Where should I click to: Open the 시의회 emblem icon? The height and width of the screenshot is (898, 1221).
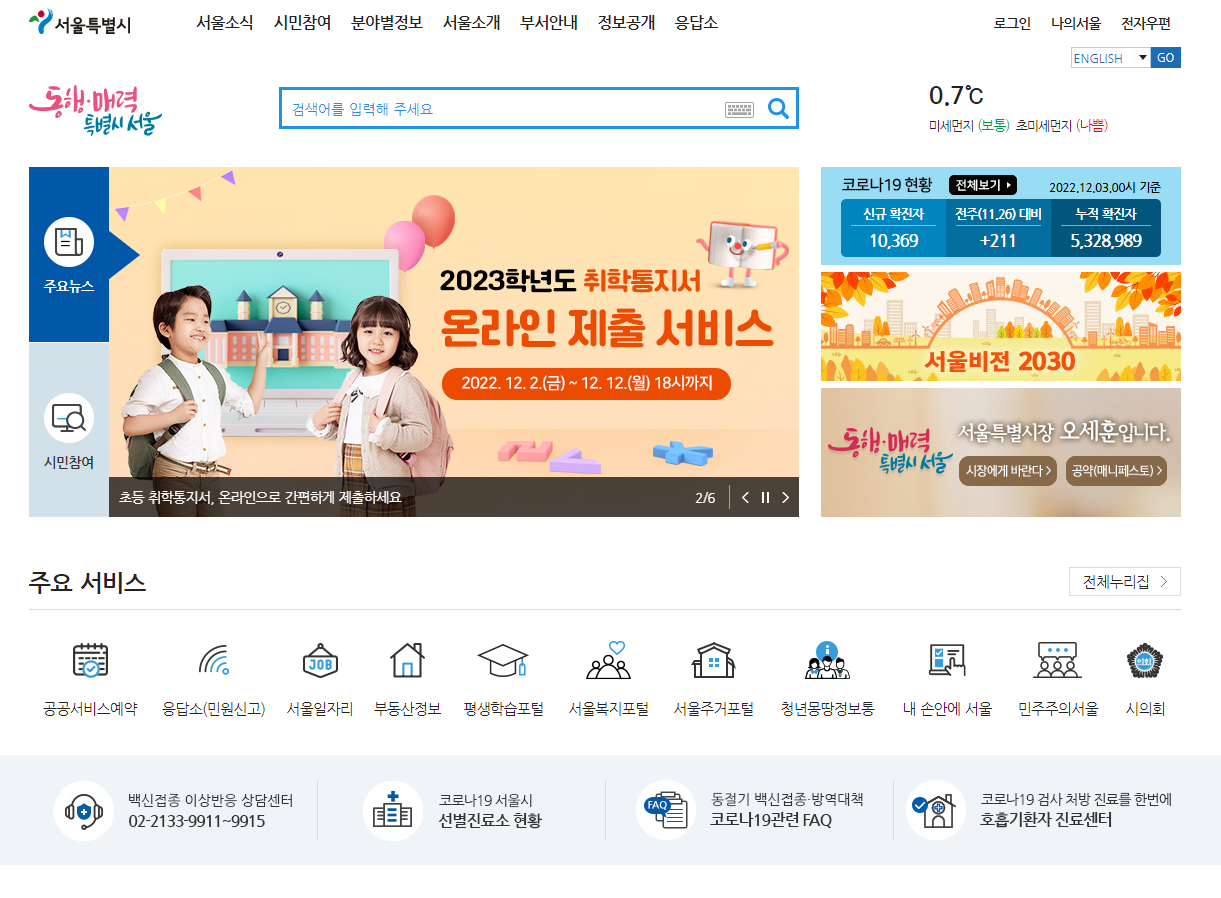(1145, 661)
